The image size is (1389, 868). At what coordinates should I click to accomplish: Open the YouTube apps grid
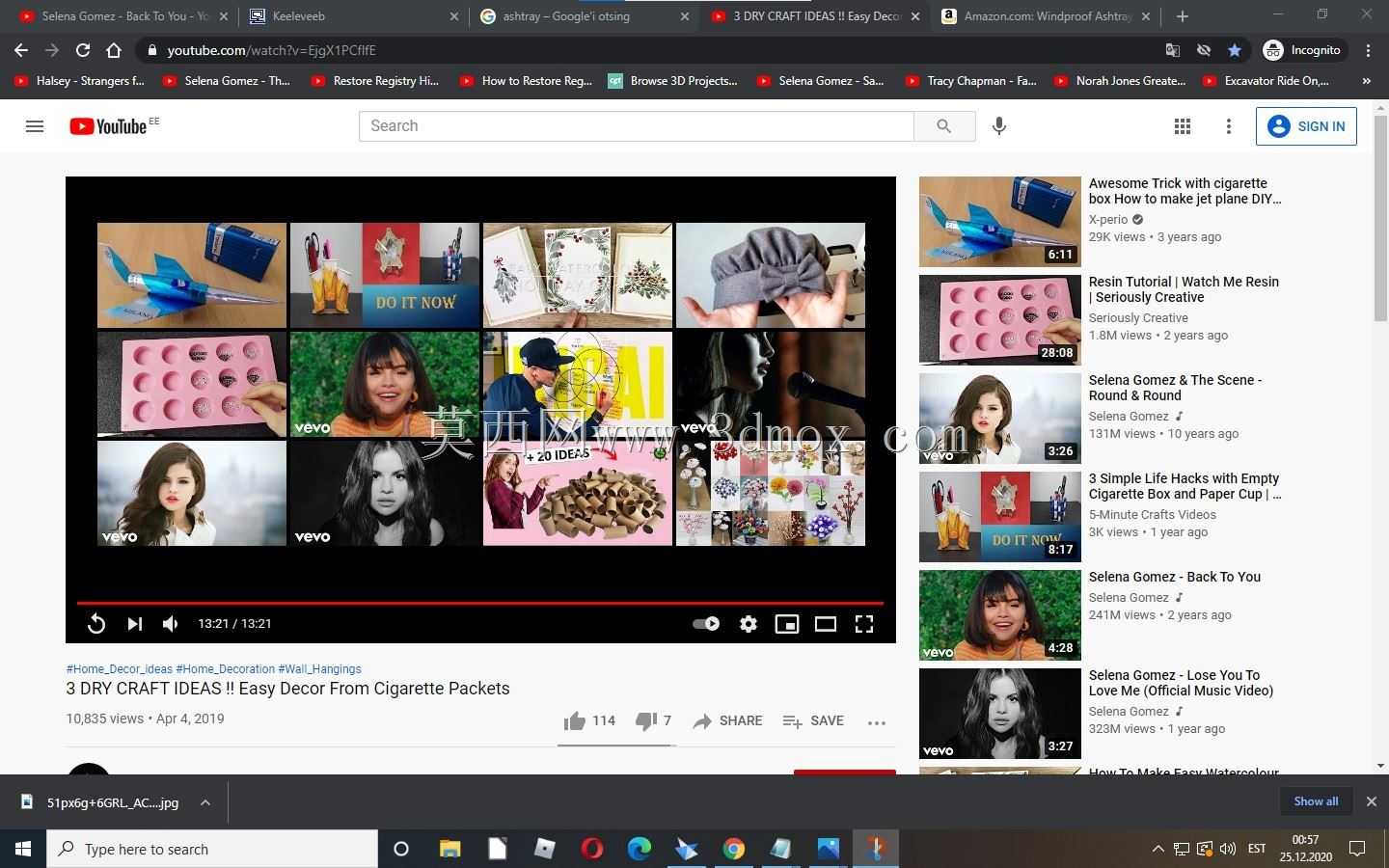[x=1183, y=126]
